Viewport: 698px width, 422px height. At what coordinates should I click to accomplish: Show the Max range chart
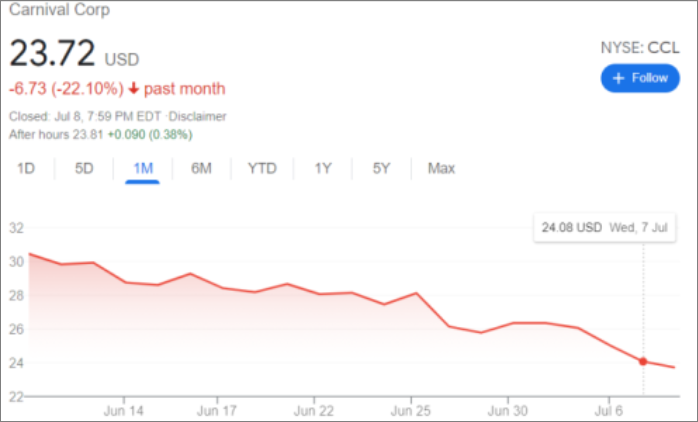441,168
